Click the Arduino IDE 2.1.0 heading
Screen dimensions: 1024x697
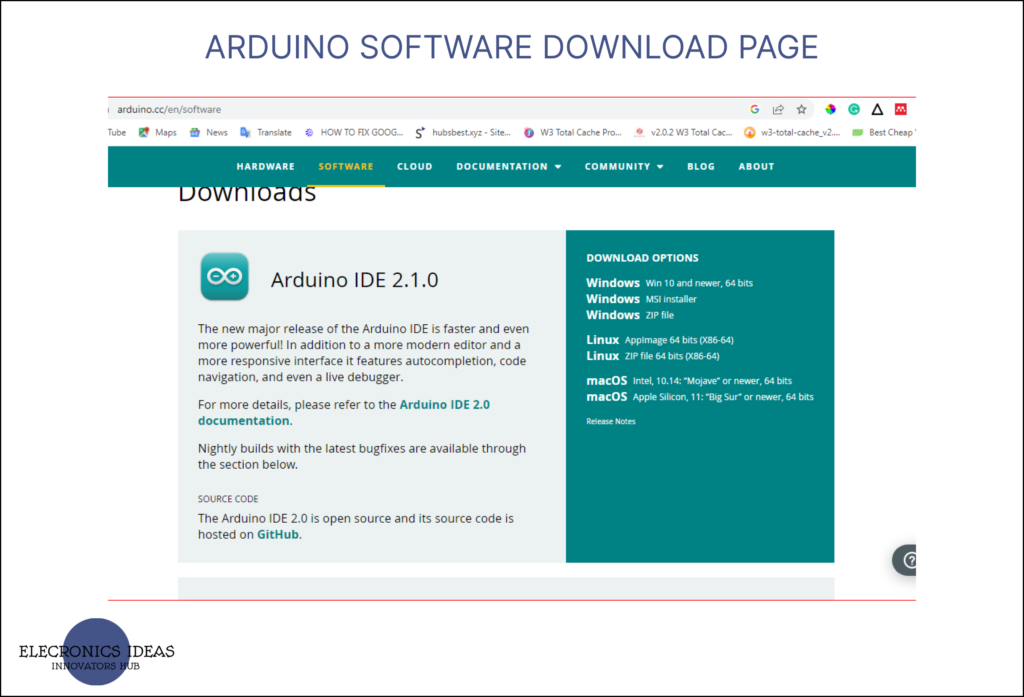[x=355, y=280]
